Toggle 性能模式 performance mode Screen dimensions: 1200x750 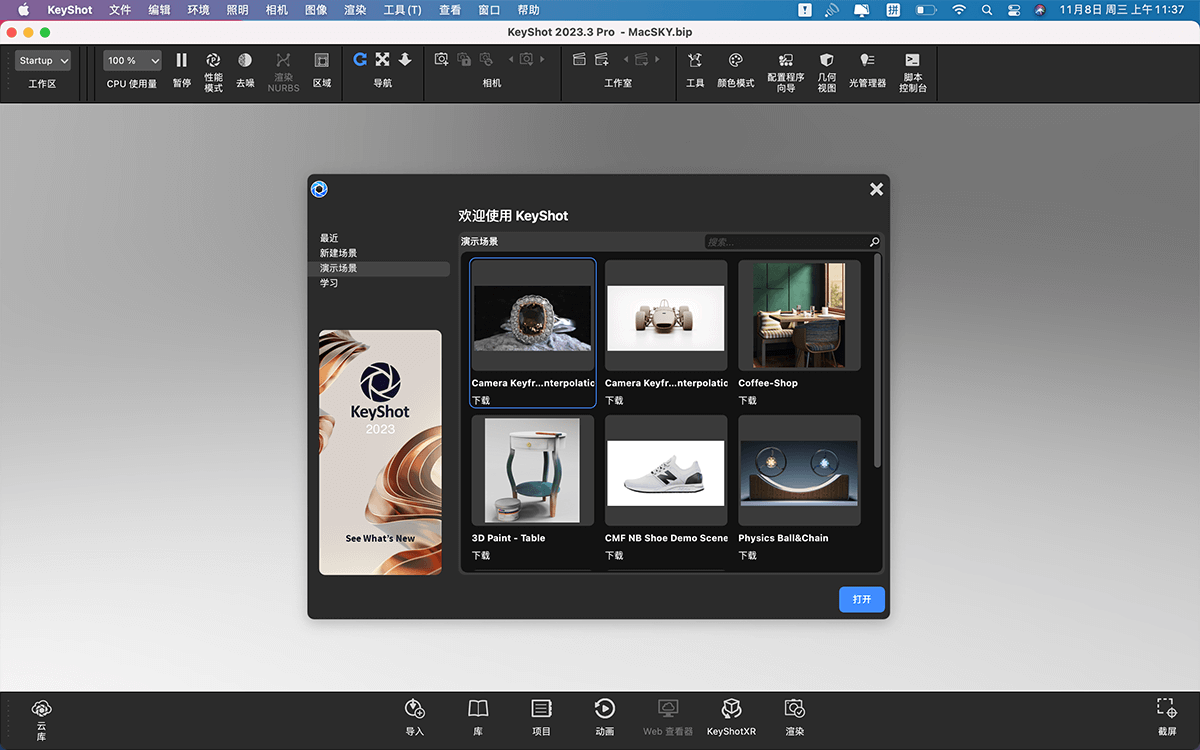point(213,61)
